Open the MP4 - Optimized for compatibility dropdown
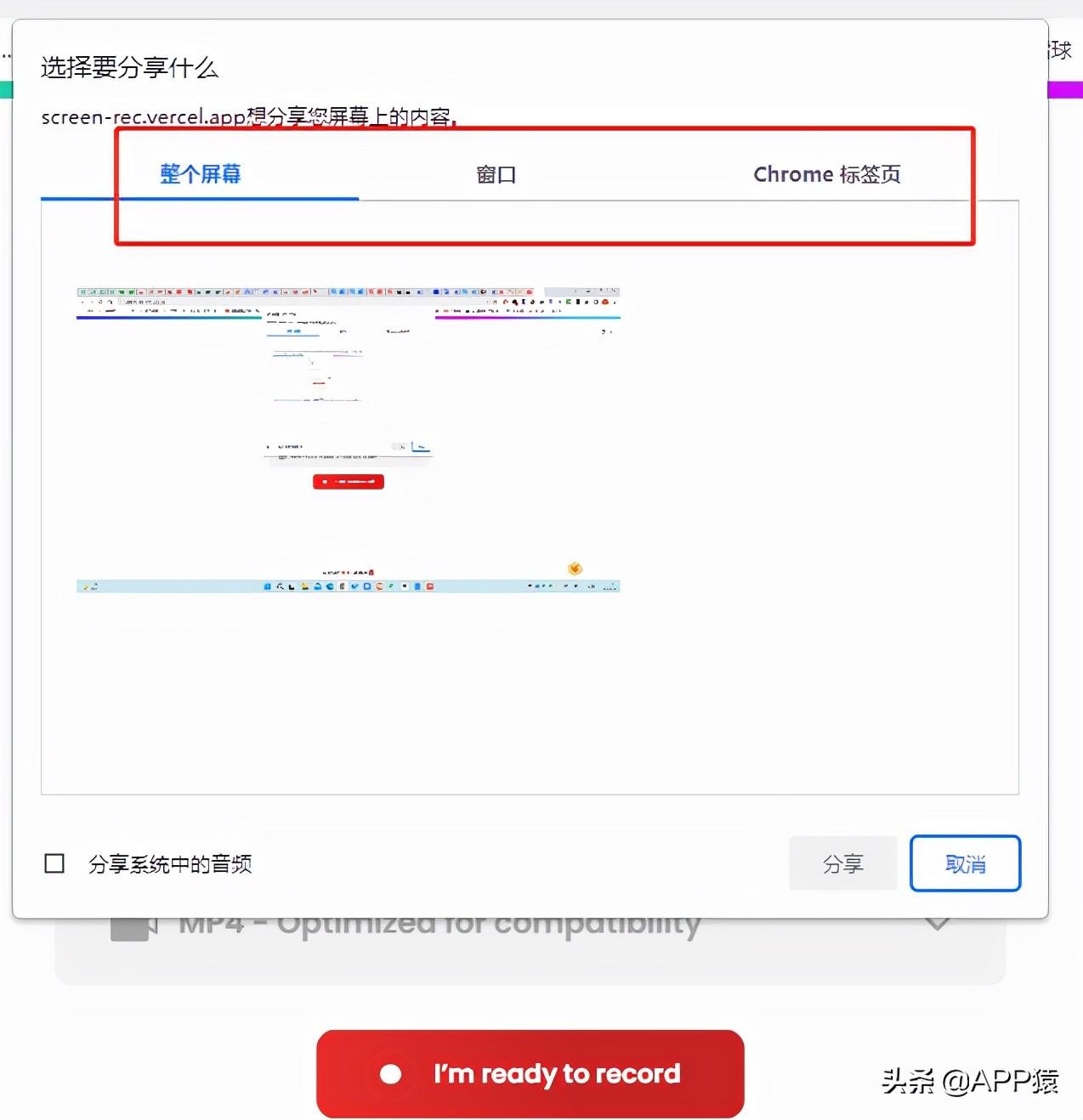This screenshot has height=1120, width=1083. pyautogui.click(x=530, y=948)
